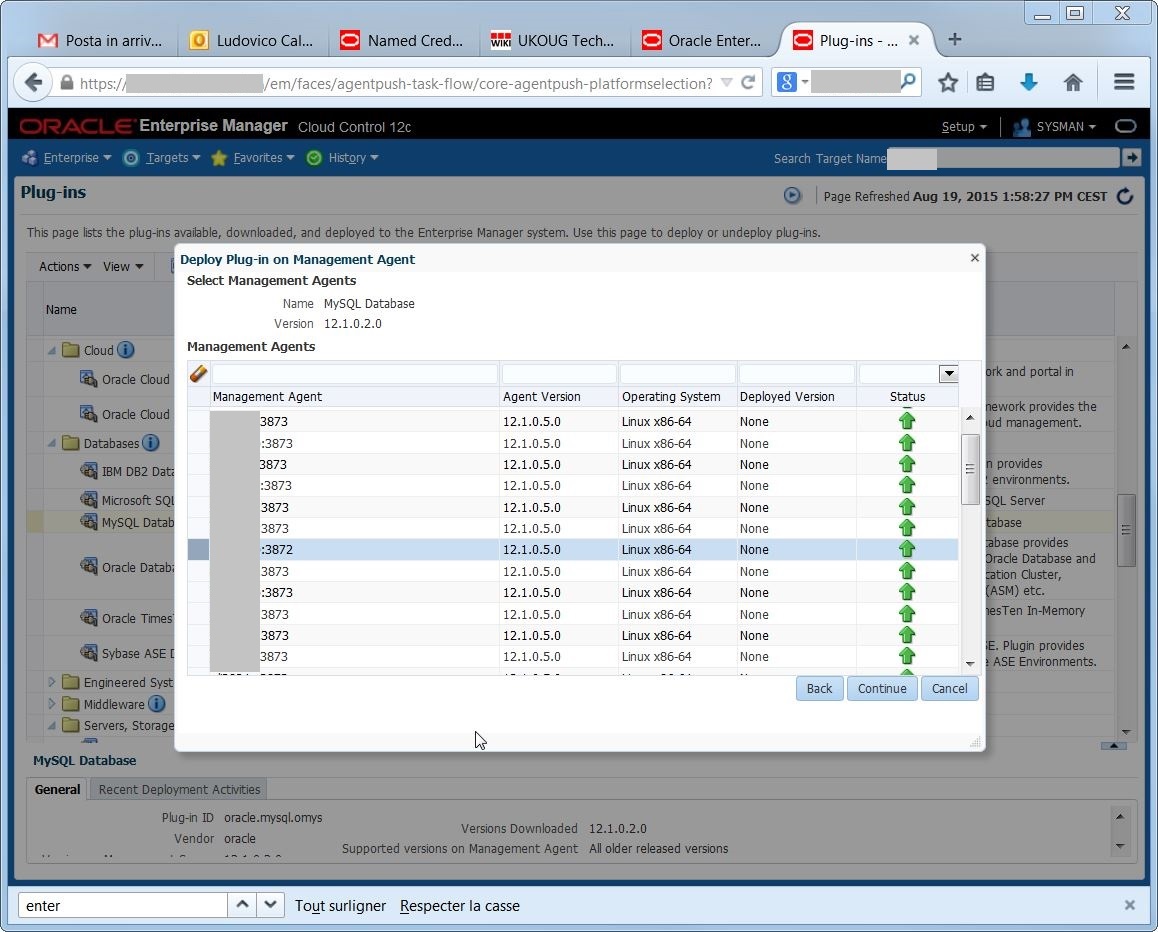Open the Status filter dropdown
The width and height of the screenshot is (1158, 932).
pos(948,374)
